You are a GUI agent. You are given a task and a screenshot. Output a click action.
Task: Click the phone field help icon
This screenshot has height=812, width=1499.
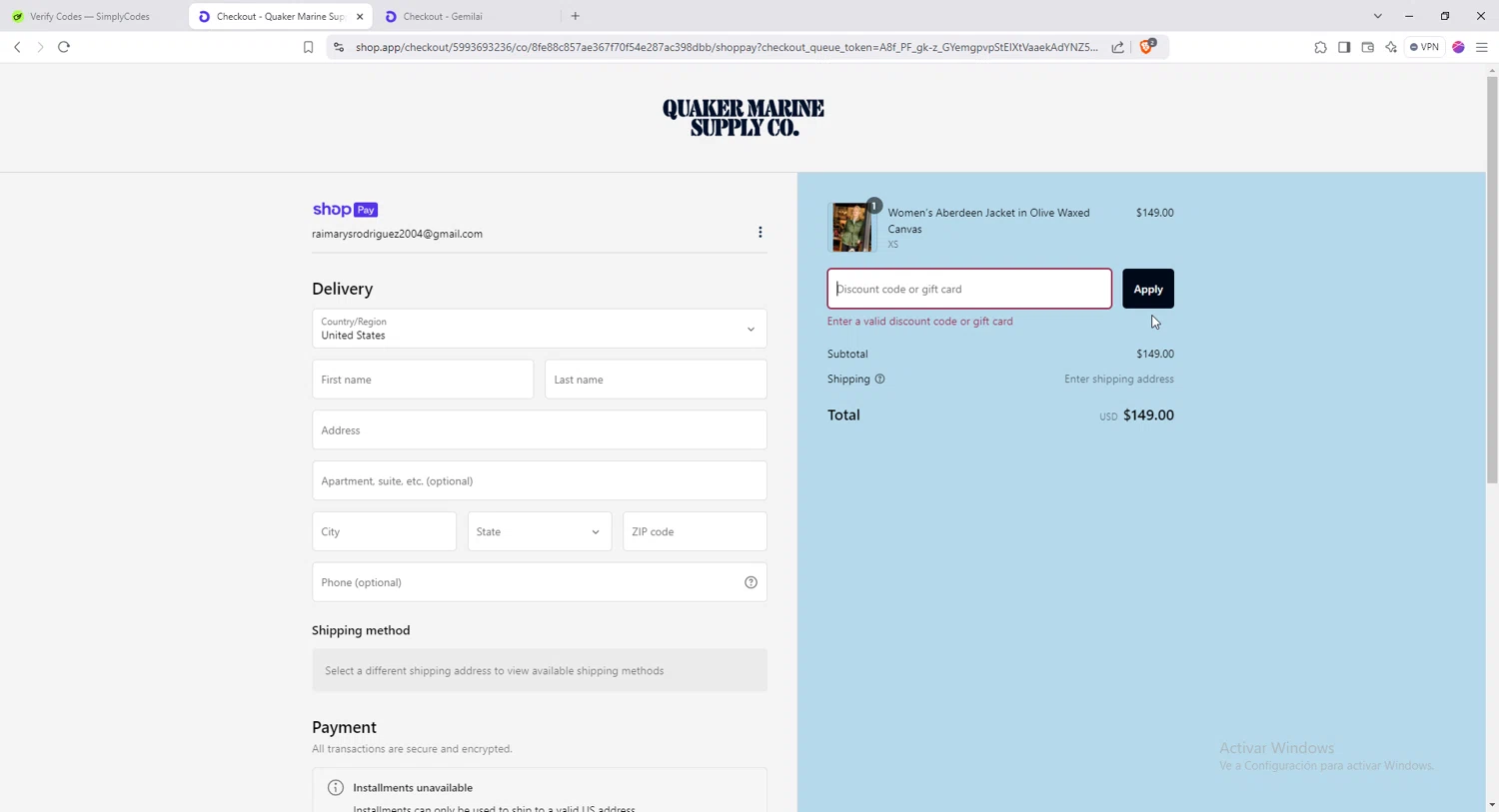(750, 582)
